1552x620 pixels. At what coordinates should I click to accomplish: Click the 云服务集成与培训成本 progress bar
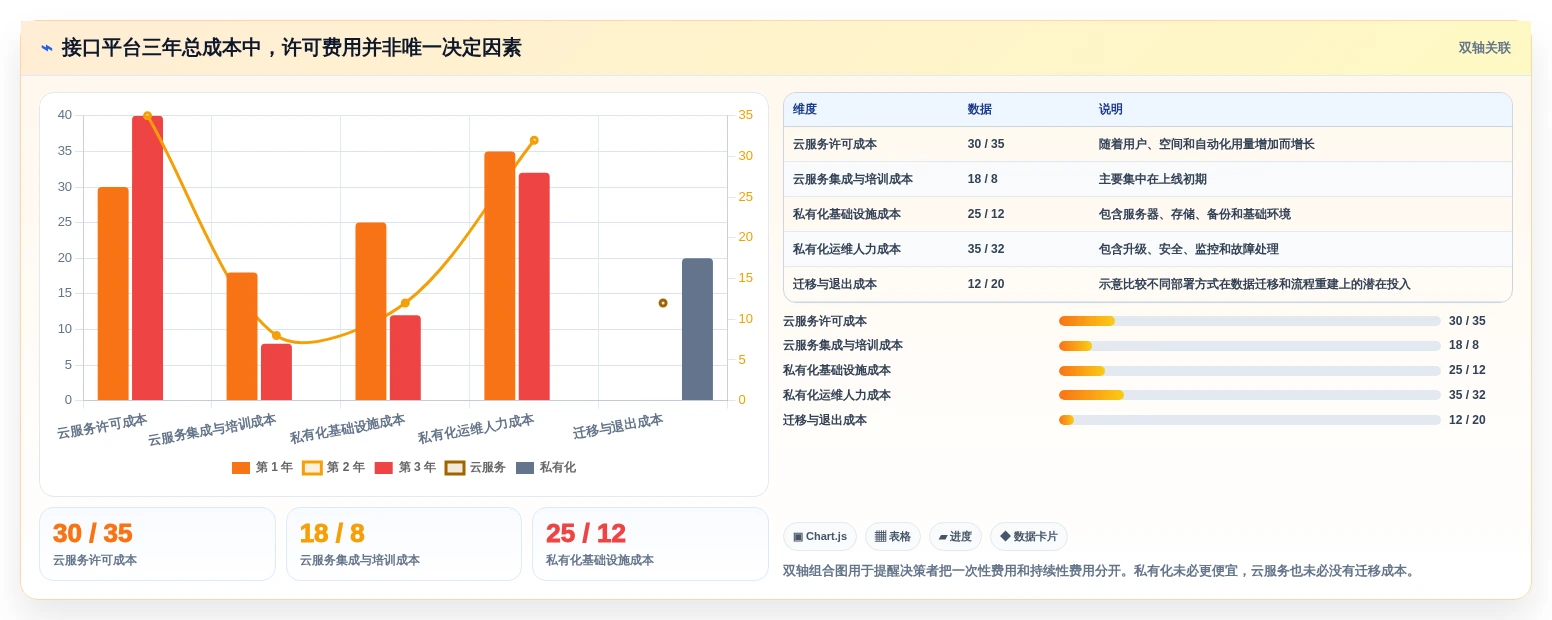click(x=1250, y=346)
